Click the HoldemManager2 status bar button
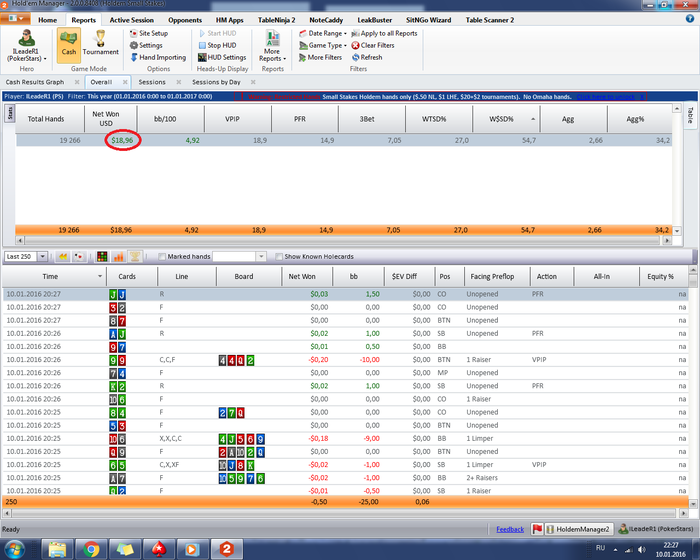The height and width of the screenshot is (560, 700). [x=579, y=529]
